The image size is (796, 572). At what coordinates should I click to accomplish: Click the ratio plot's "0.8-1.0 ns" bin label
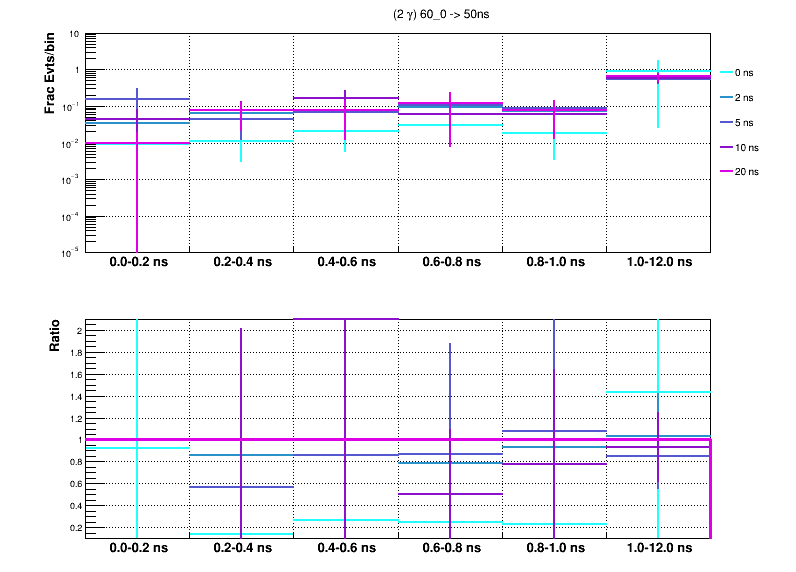553,549
